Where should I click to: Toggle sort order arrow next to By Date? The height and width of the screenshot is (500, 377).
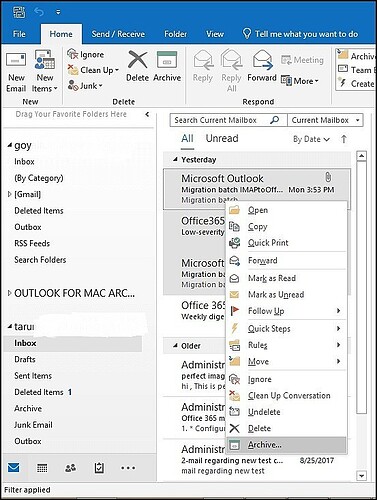[x=344, y=139]
